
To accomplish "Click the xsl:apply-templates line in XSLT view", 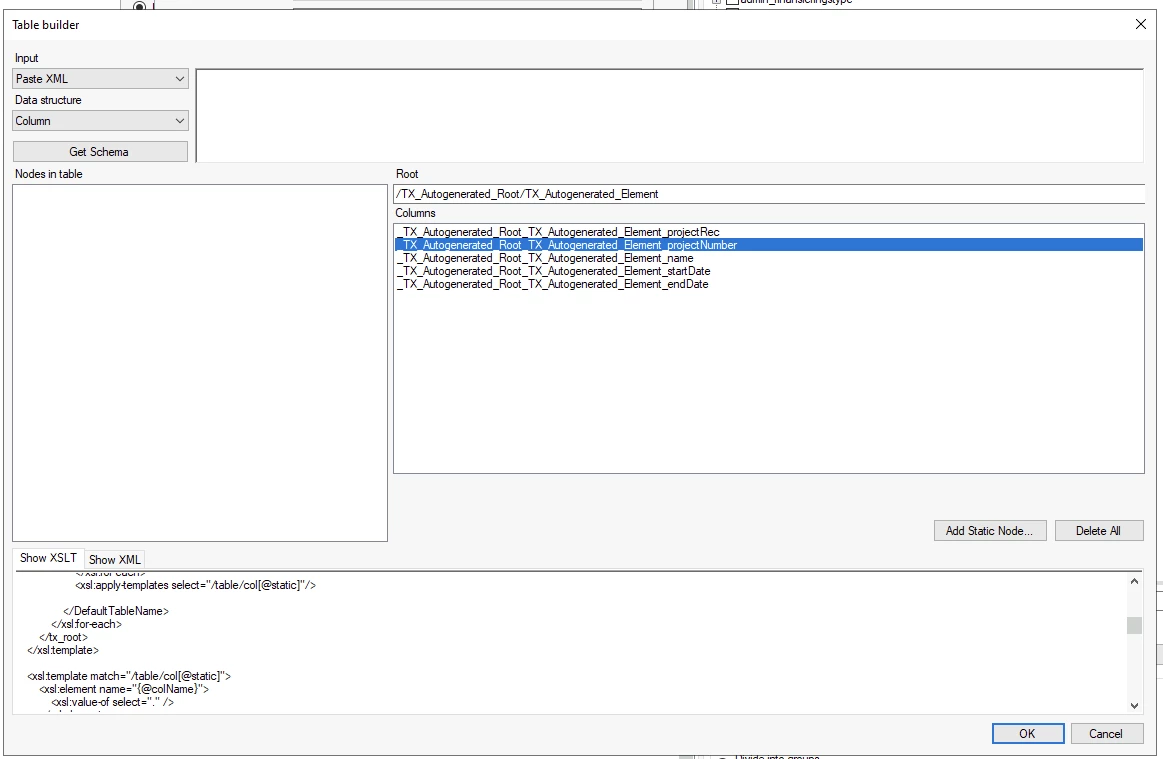I will [x=196, y=585].
